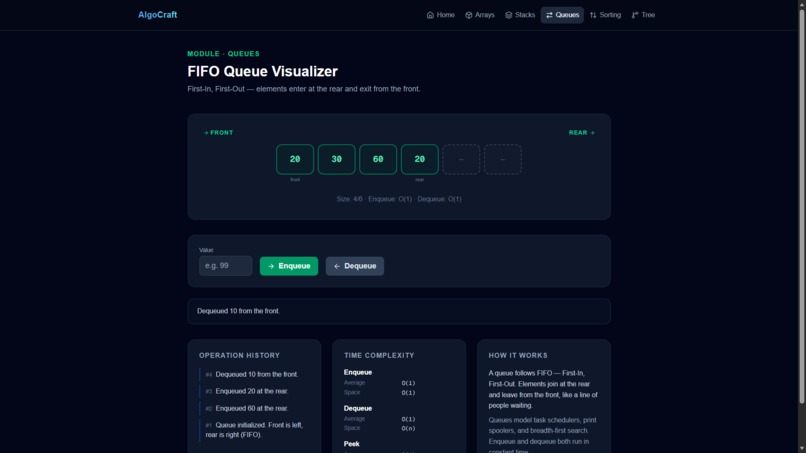This screenshot has height=453, width=806.
Task: Click the TIME COMPLEXITY heading
Action: 379,355
